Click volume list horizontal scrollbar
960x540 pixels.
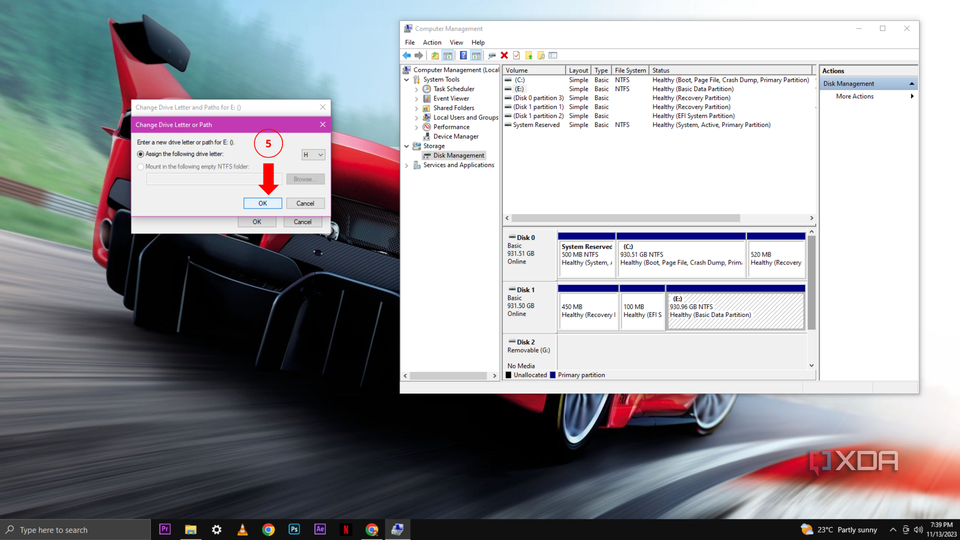coord(626,218)
